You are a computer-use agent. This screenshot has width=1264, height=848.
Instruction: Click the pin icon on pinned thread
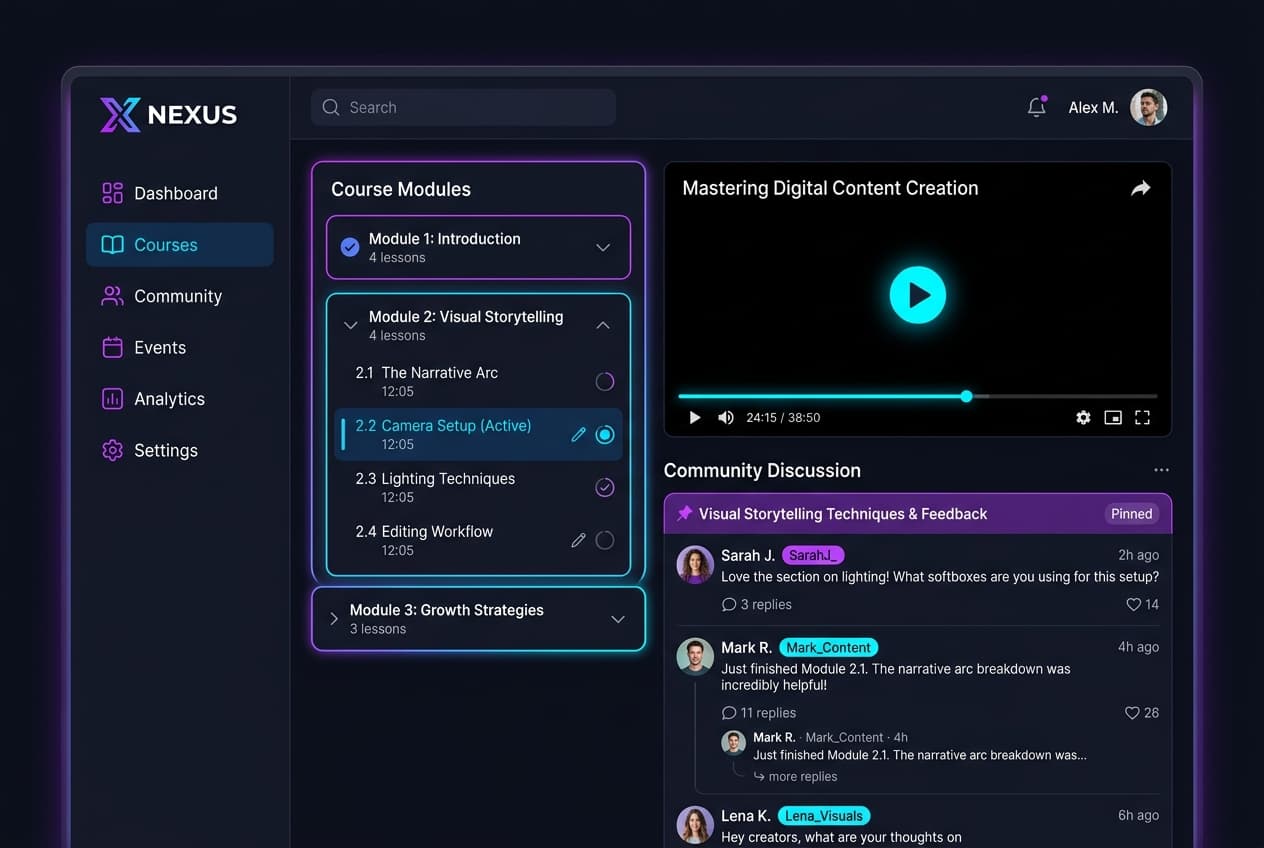tap(685, 514)
